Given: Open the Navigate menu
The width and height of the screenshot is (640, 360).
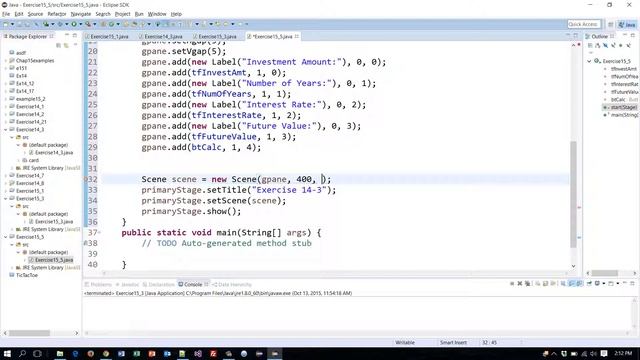Looking at the screenshot, I should tap(81, 14).
